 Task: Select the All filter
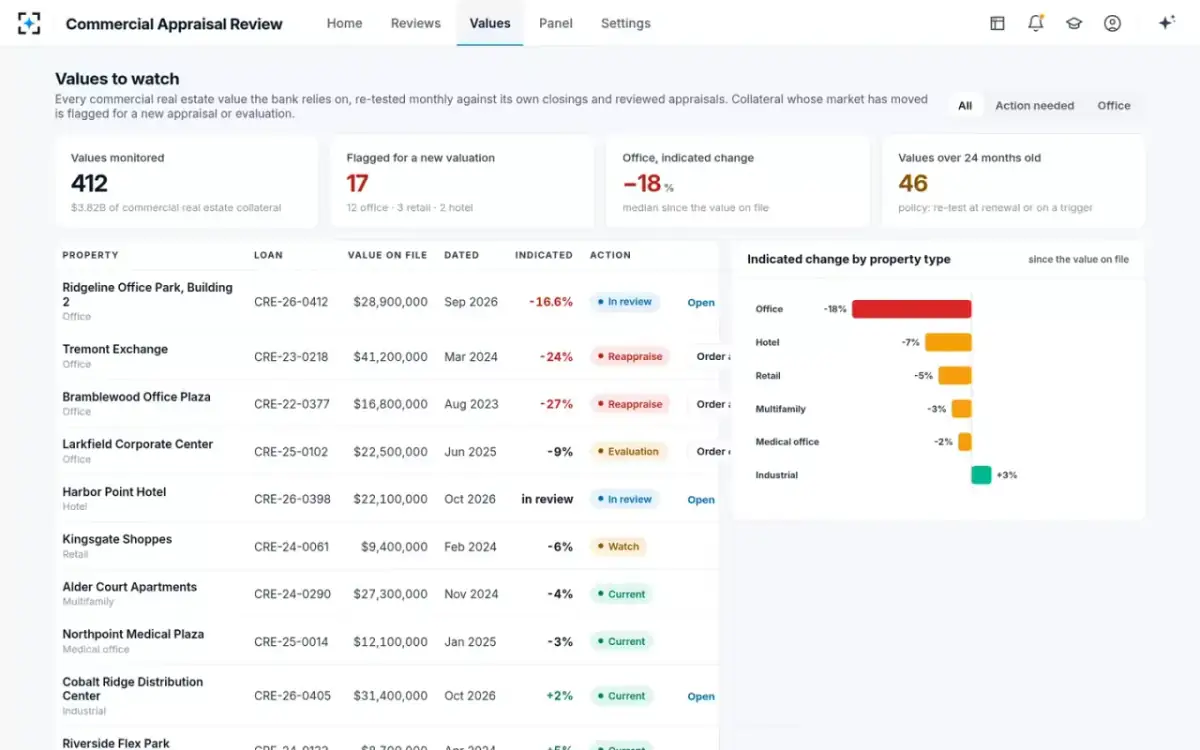click(965, 105)
